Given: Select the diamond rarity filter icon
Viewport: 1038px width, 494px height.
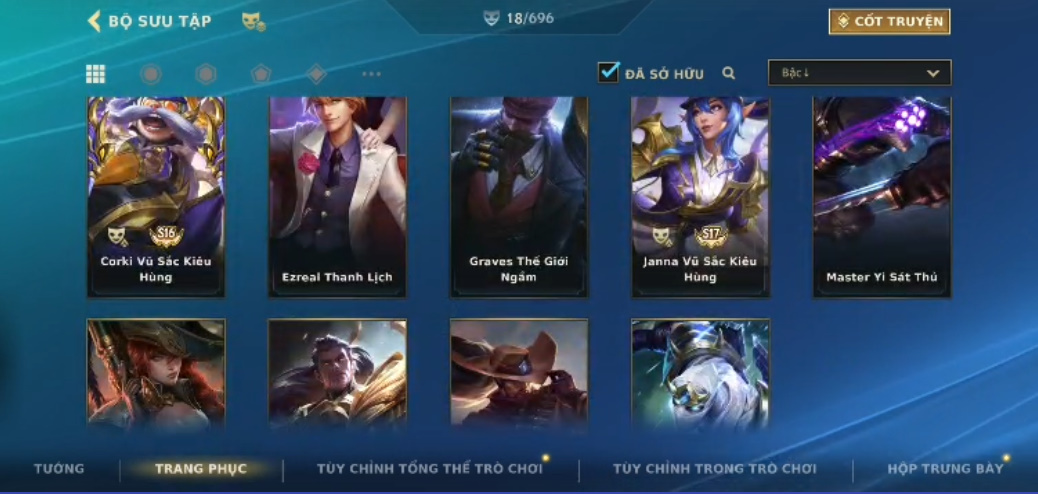Looking at the screenshot, I should (316, 74).
